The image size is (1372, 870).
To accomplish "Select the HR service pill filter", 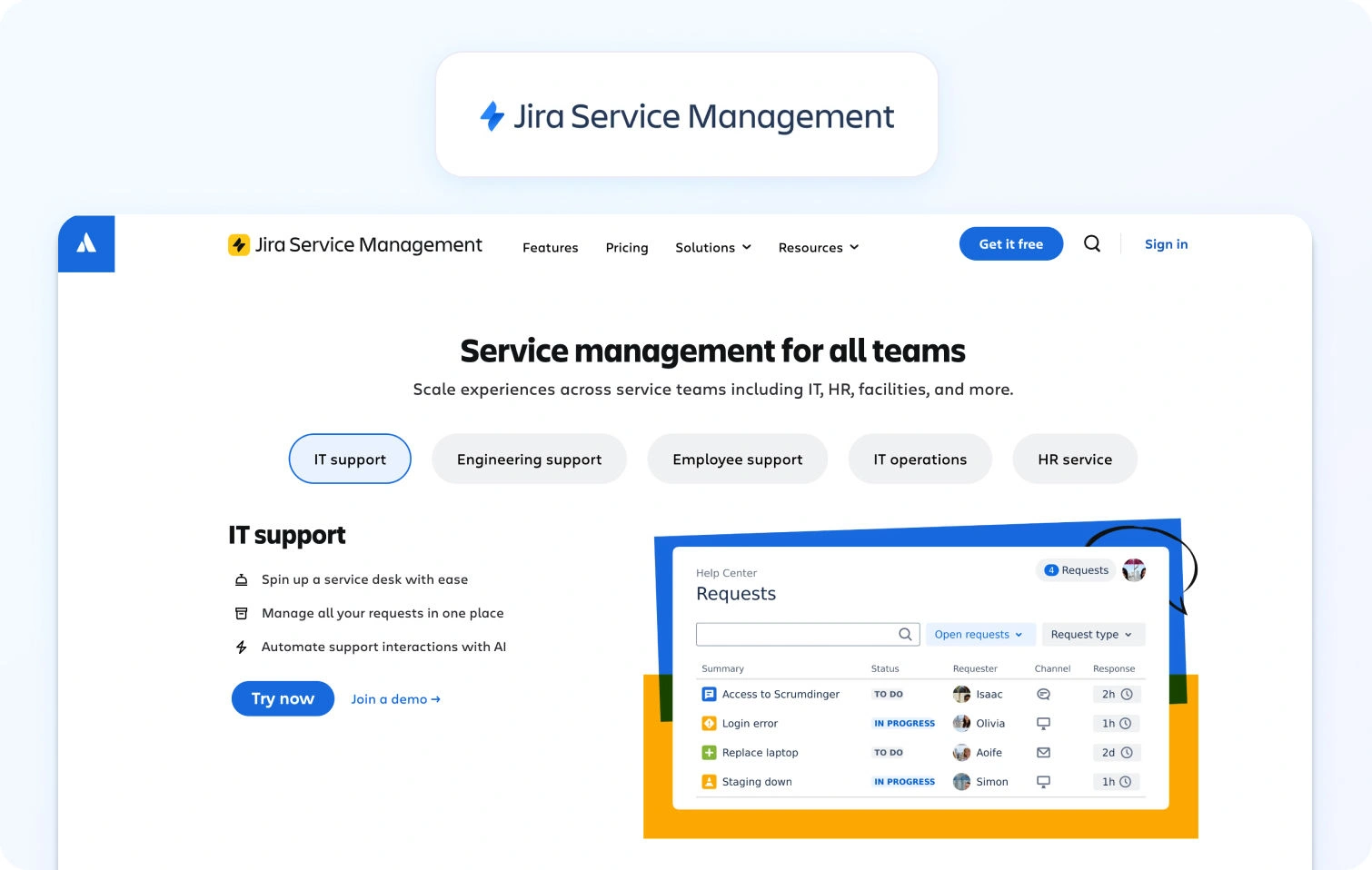I will coord(1075,459).
